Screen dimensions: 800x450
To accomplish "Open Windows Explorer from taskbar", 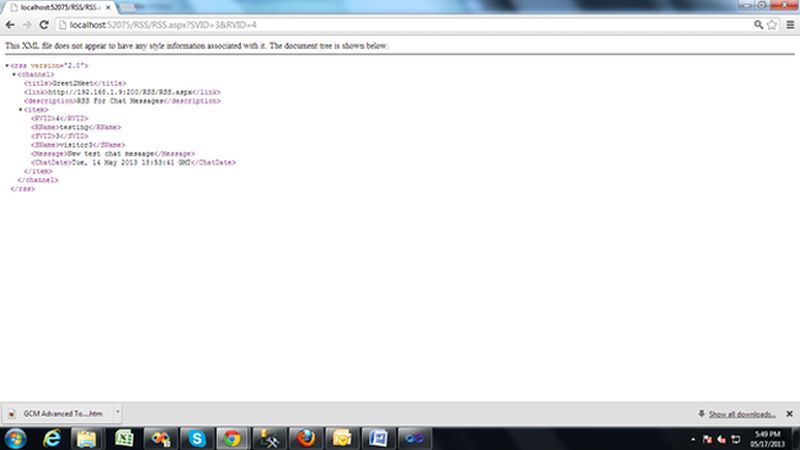I will [x=87, y=439].
